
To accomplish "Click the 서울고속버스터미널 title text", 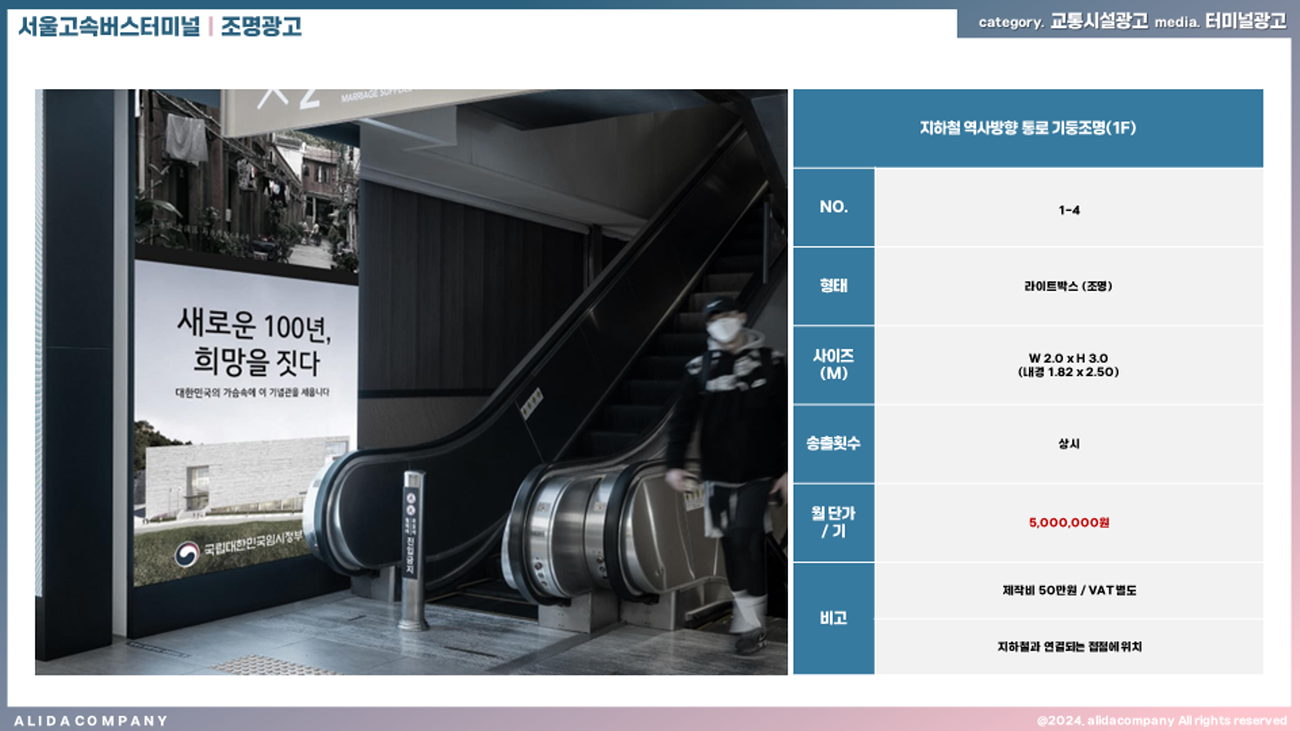I will coord(108,26).
